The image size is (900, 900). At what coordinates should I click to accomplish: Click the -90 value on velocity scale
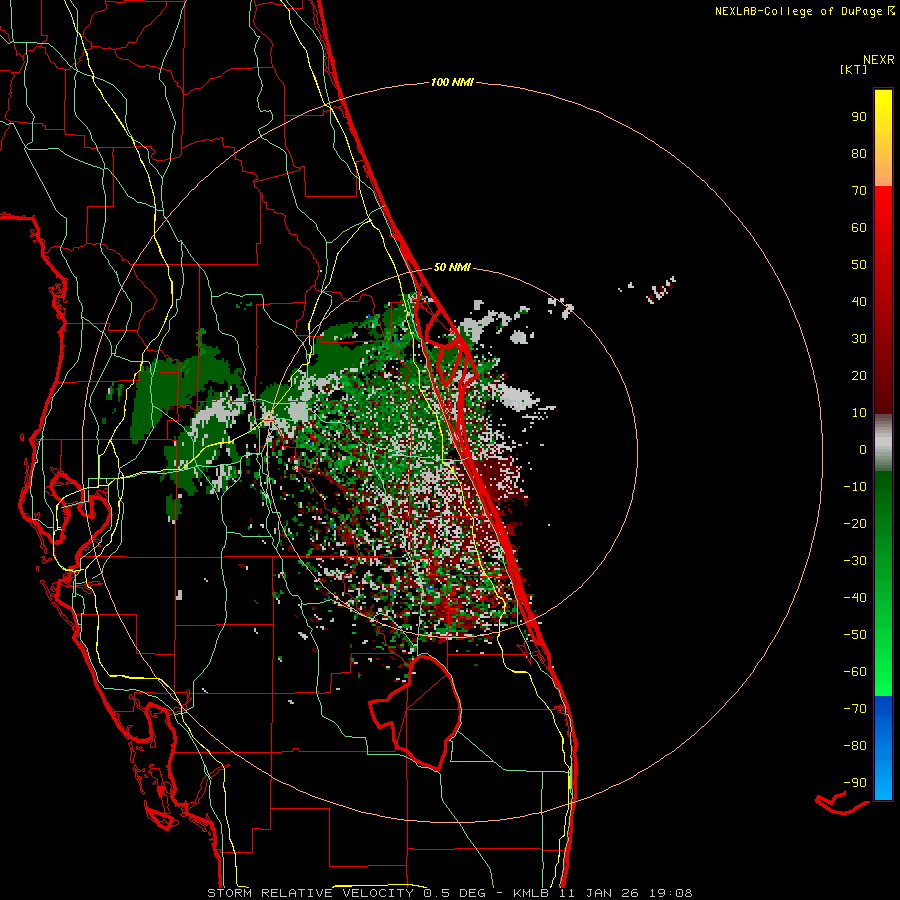click(855, 783)
